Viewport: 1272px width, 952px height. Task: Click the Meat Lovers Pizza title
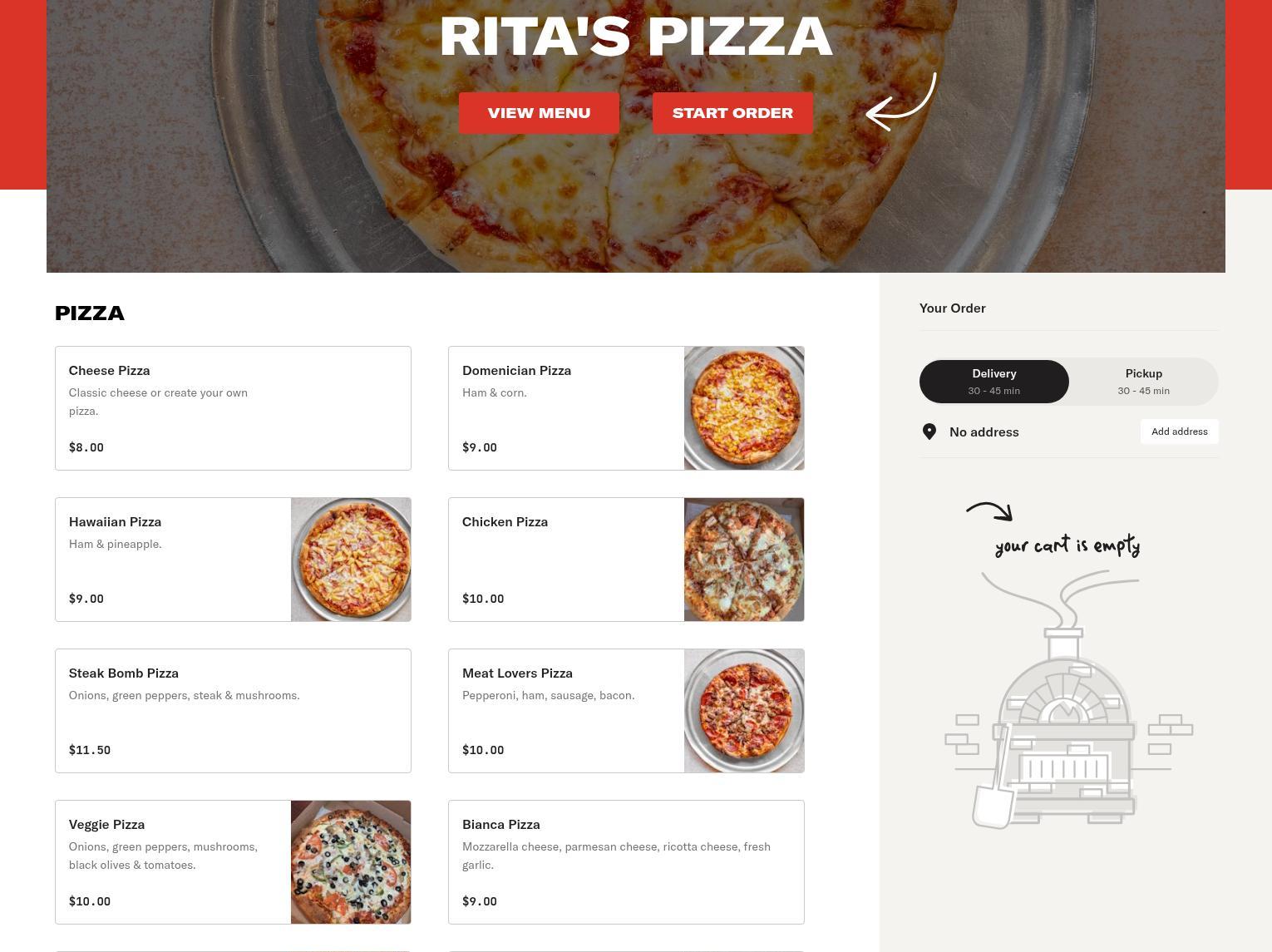[517, 673]
